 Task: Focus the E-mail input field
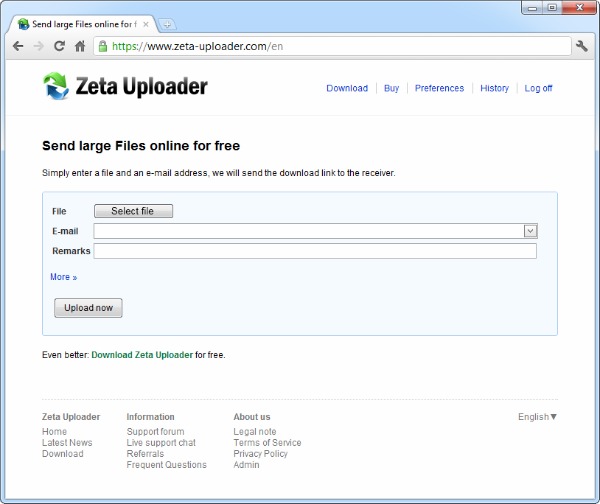click(x=308, y=231)
